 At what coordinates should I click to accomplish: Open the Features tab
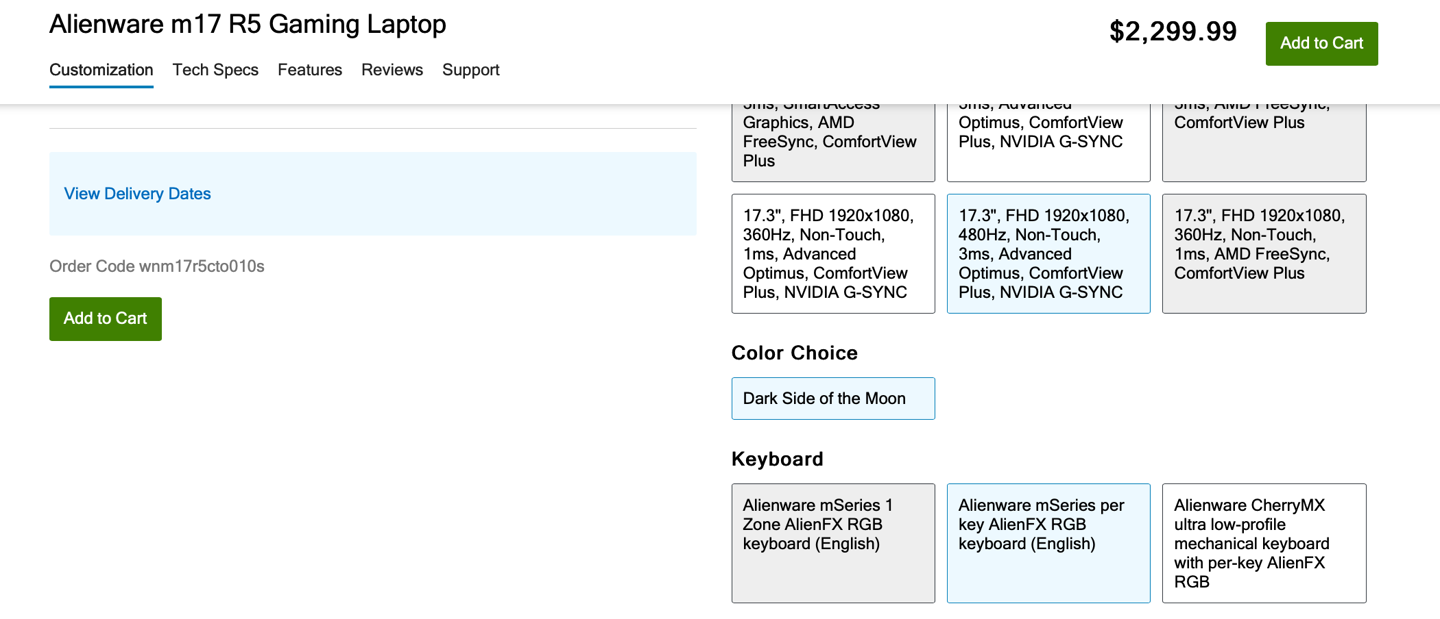[x=310, y=70]
